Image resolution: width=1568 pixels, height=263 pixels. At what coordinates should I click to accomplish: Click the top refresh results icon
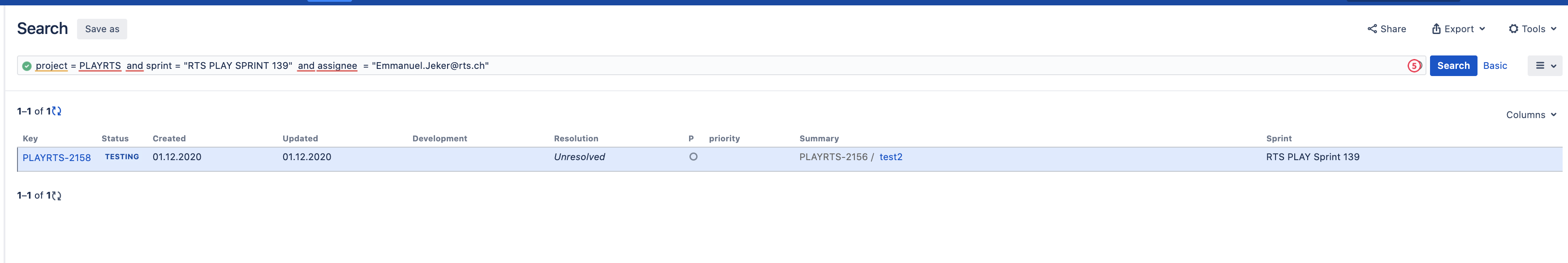tap(56, 111)
